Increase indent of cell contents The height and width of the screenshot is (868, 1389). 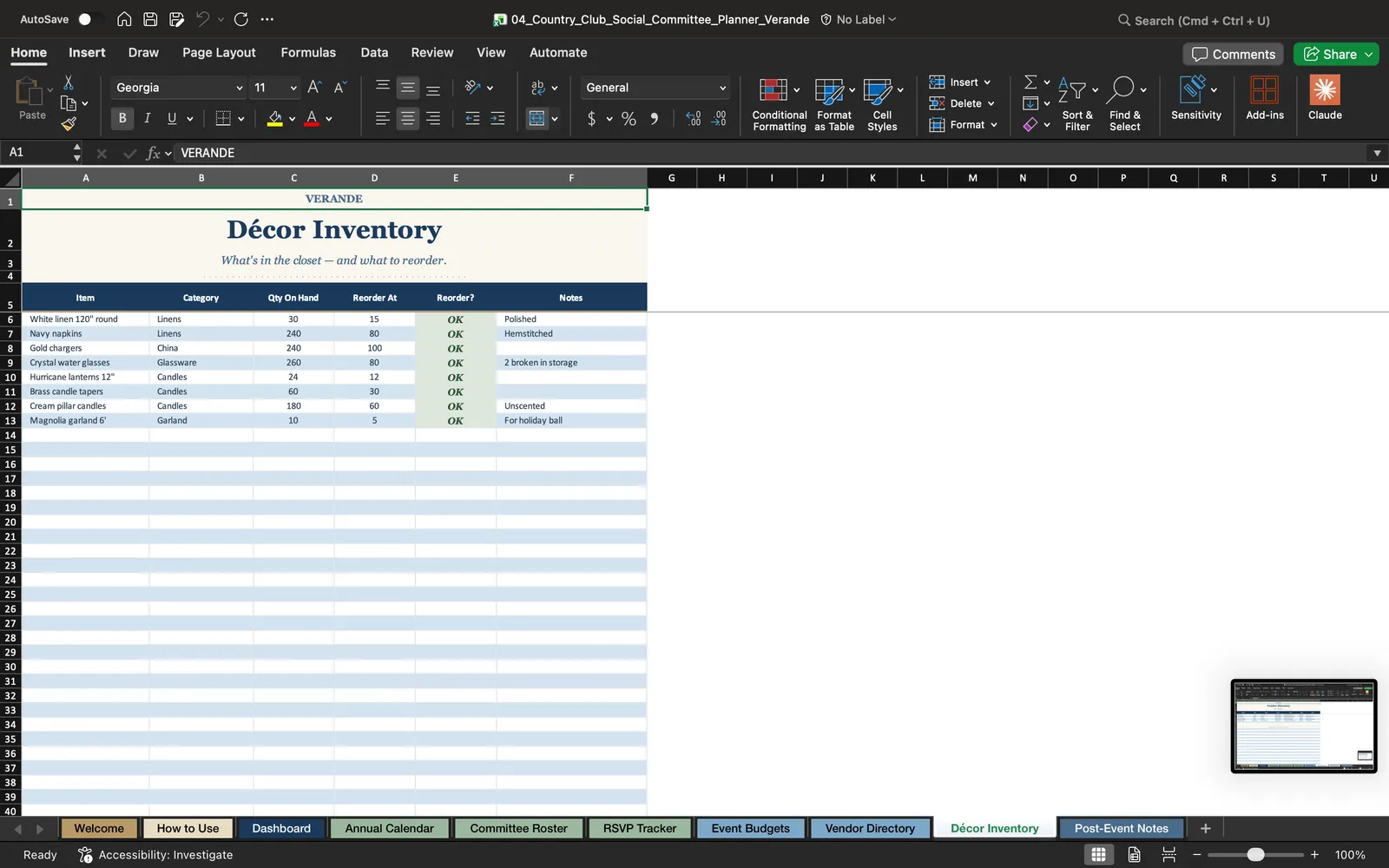(x=497, y=119)
